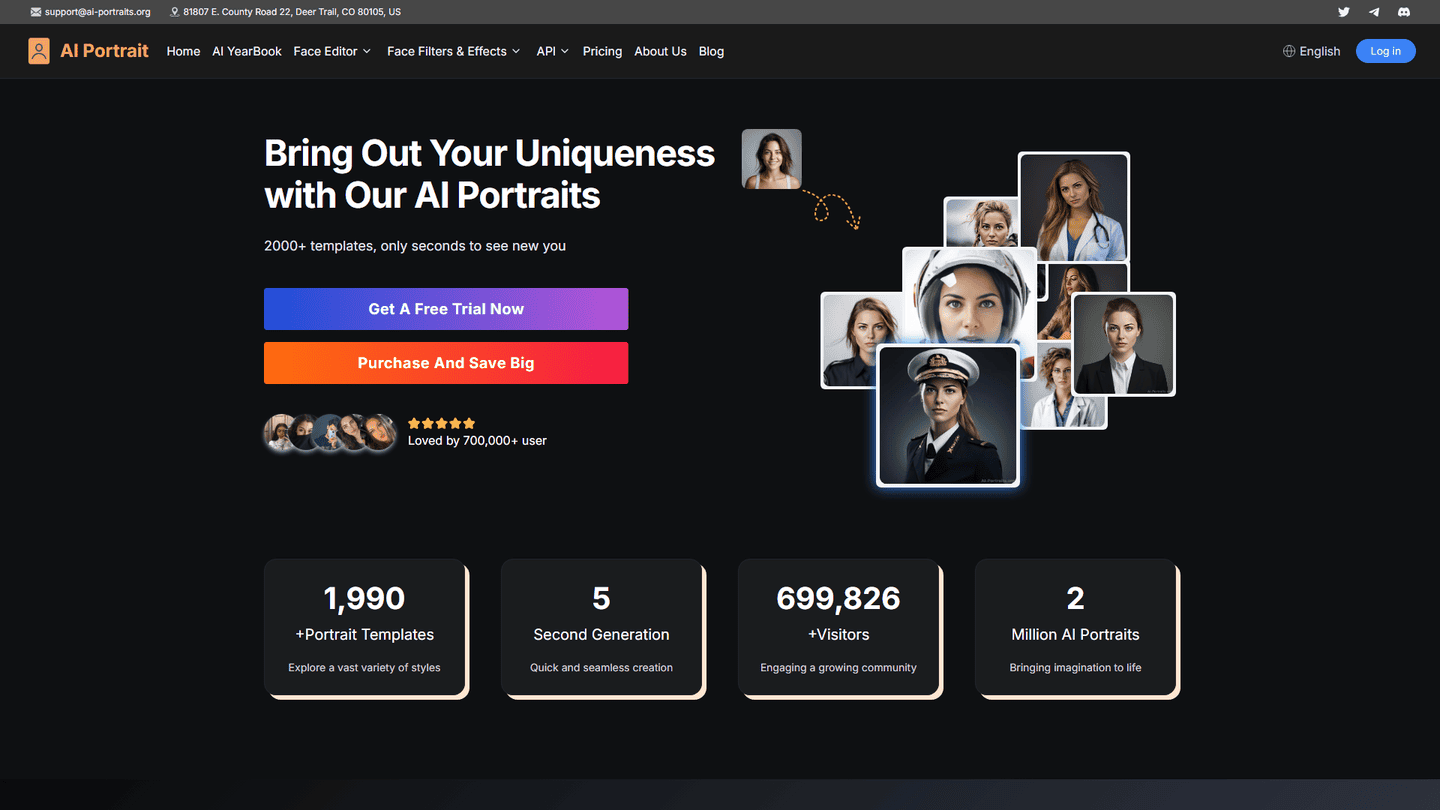This screenshot has width=1440, height=810.
Task: Click the globe language icon
Action: tap(1289, 51)
